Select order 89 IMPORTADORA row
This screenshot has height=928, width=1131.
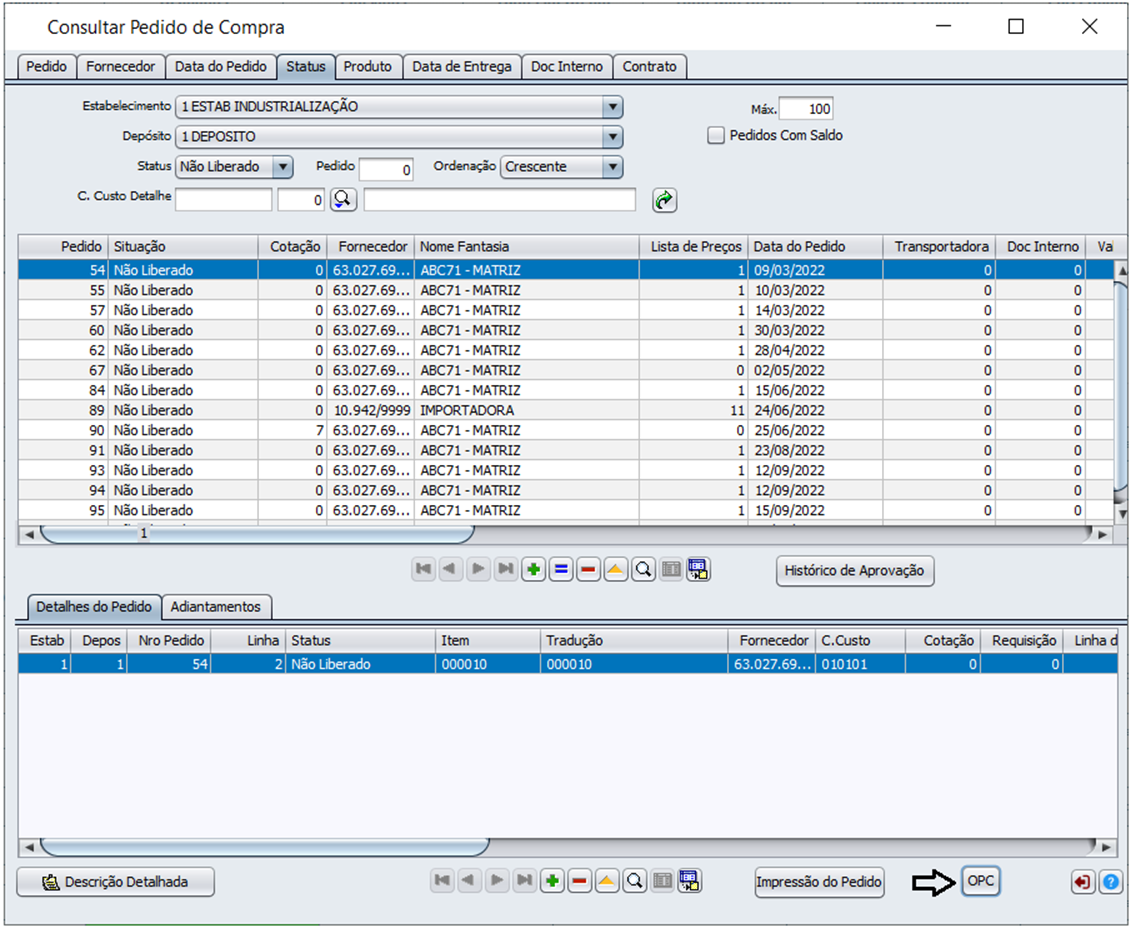[x=566, y=410]
